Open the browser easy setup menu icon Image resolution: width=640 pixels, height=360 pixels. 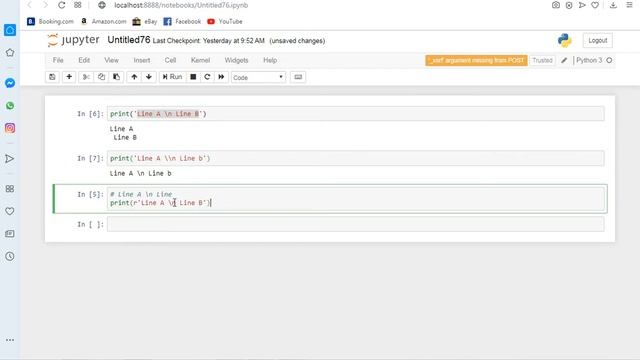point(629,5)
